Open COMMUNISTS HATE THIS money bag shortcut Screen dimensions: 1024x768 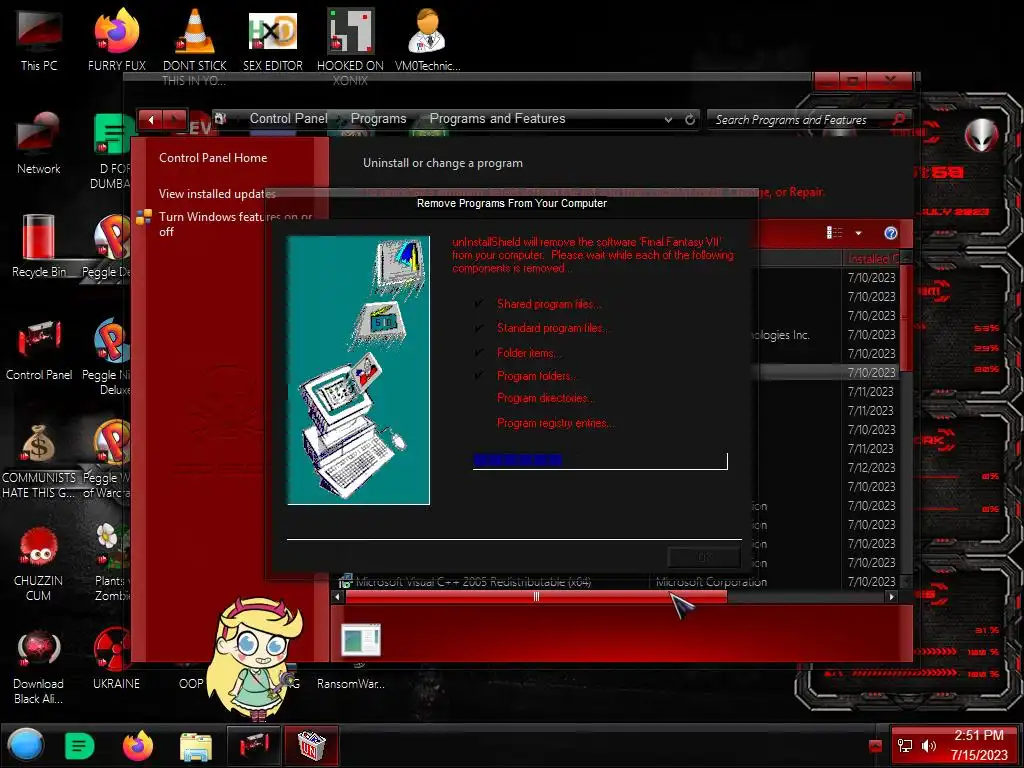tap(39, 460)
